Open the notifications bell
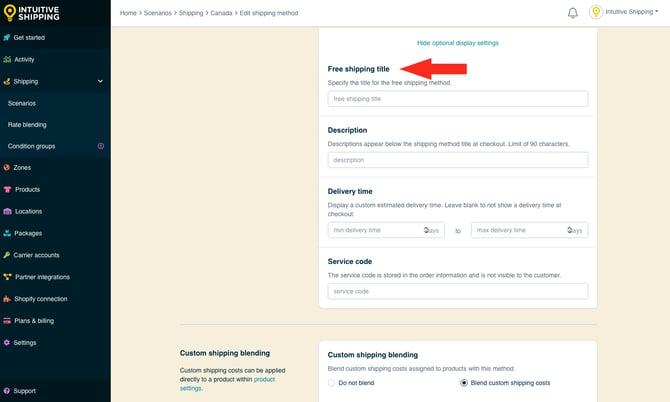 [x=573, y=13]
